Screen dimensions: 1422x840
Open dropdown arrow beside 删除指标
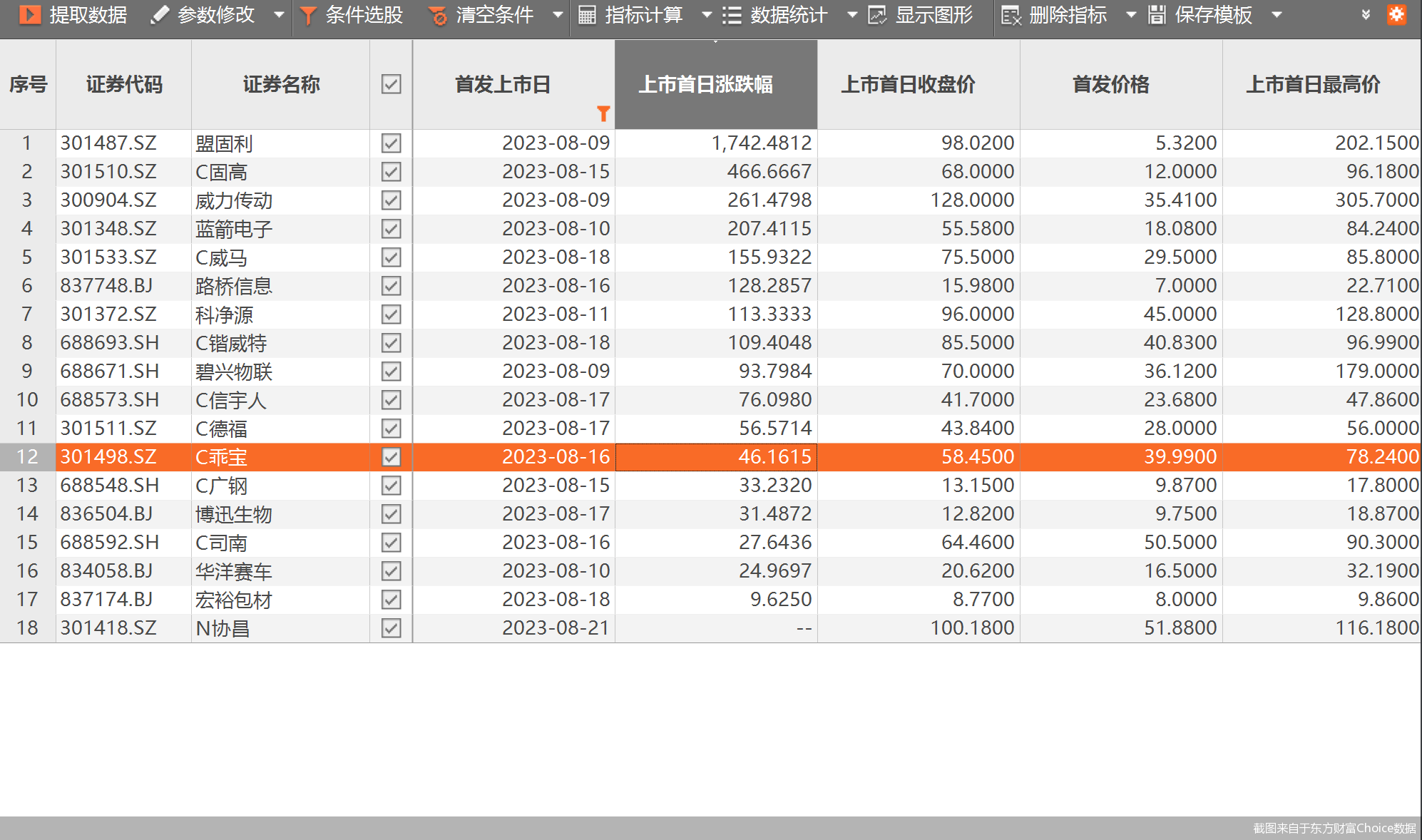(1130, 15)
